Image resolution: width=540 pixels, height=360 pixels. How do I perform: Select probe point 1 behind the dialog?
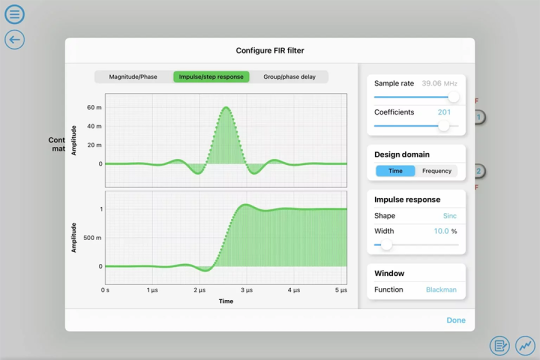479,117
